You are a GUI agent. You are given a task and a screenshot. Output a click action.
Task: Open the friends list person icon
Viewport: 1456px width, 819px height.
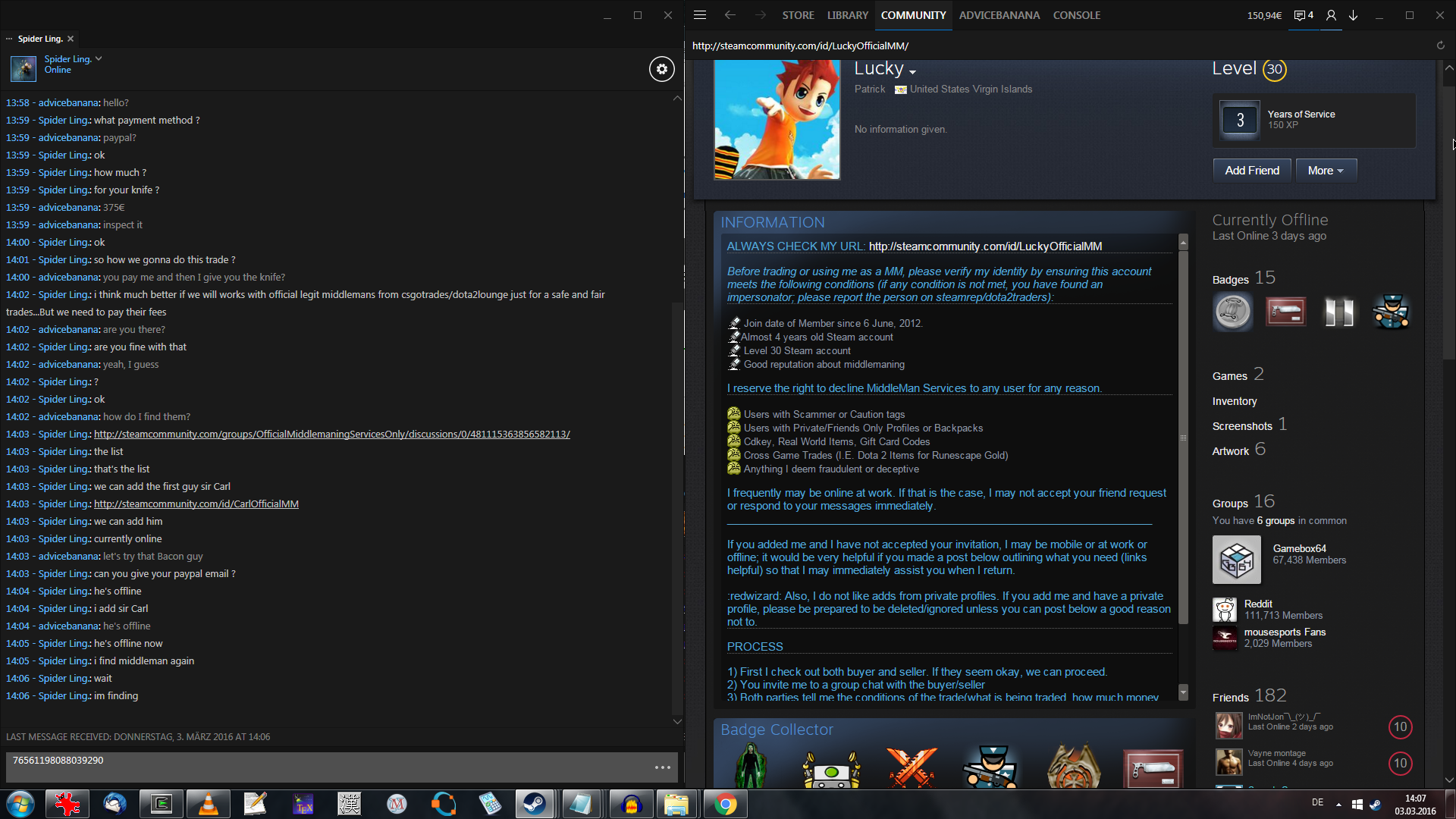[1331, 15]
